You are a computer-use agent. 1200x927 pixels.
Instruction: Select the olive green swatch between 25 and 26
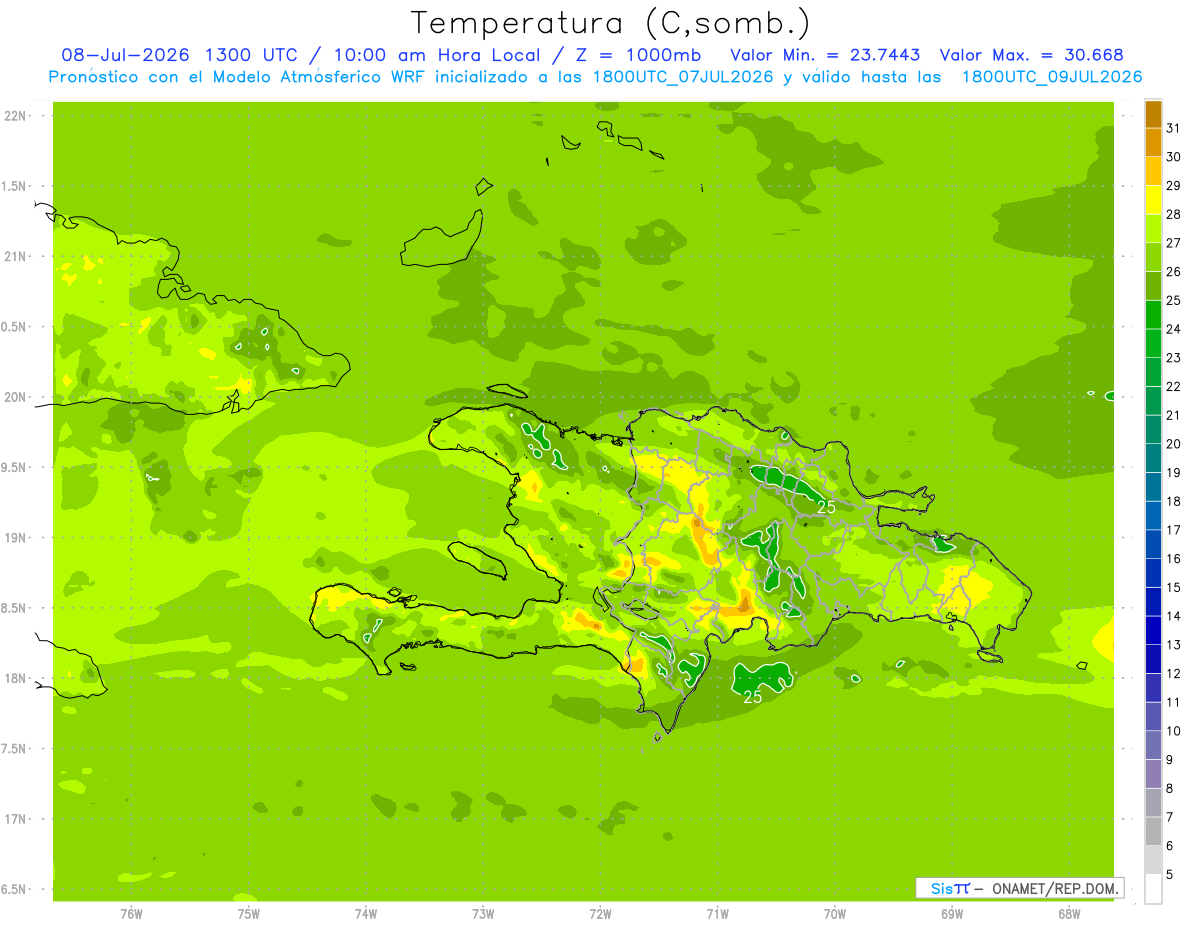[x=1153, y=286]
